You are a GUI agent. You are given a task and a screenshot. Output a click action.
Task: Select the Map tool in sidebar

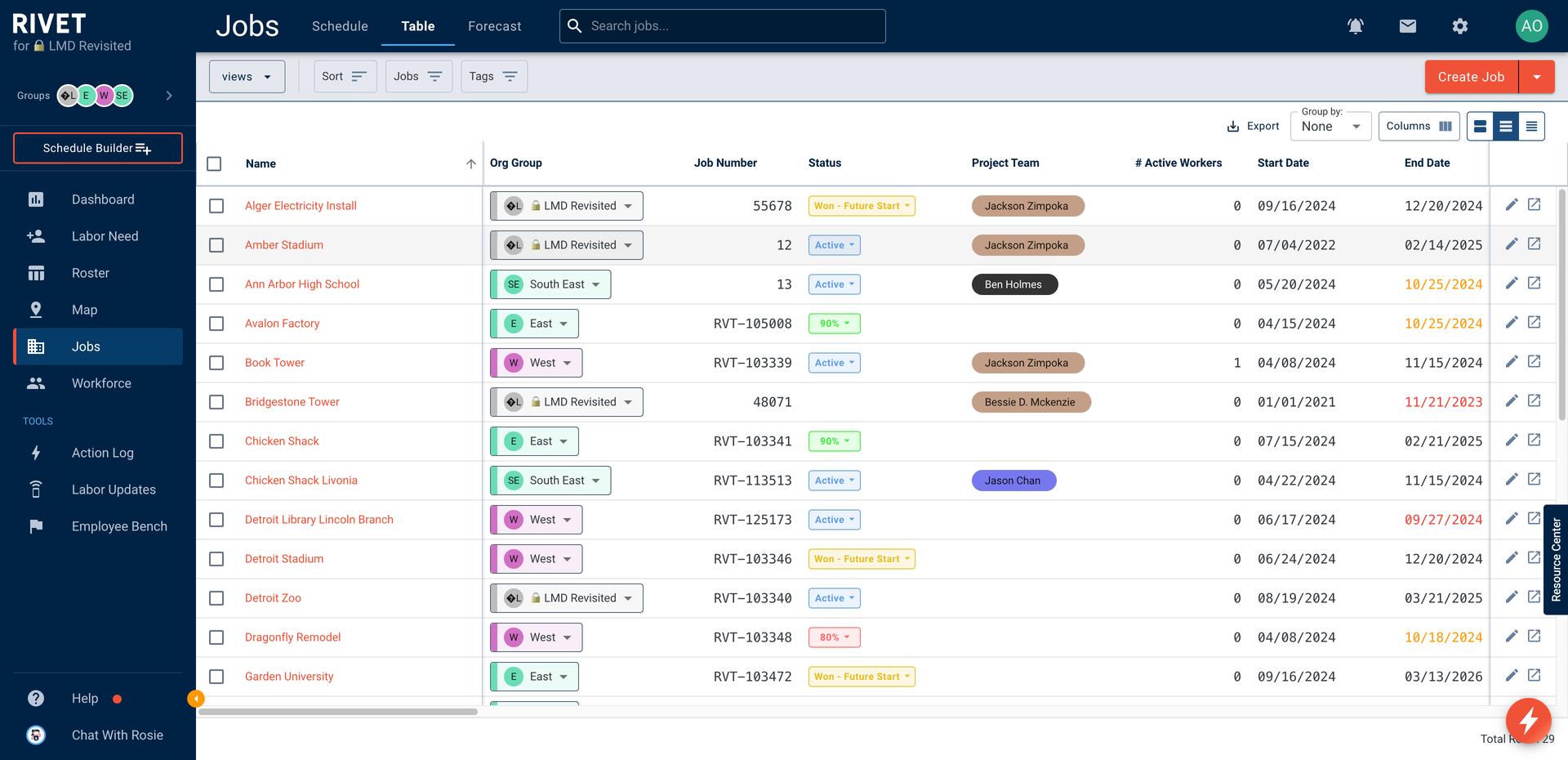click(x=85, y=309)
